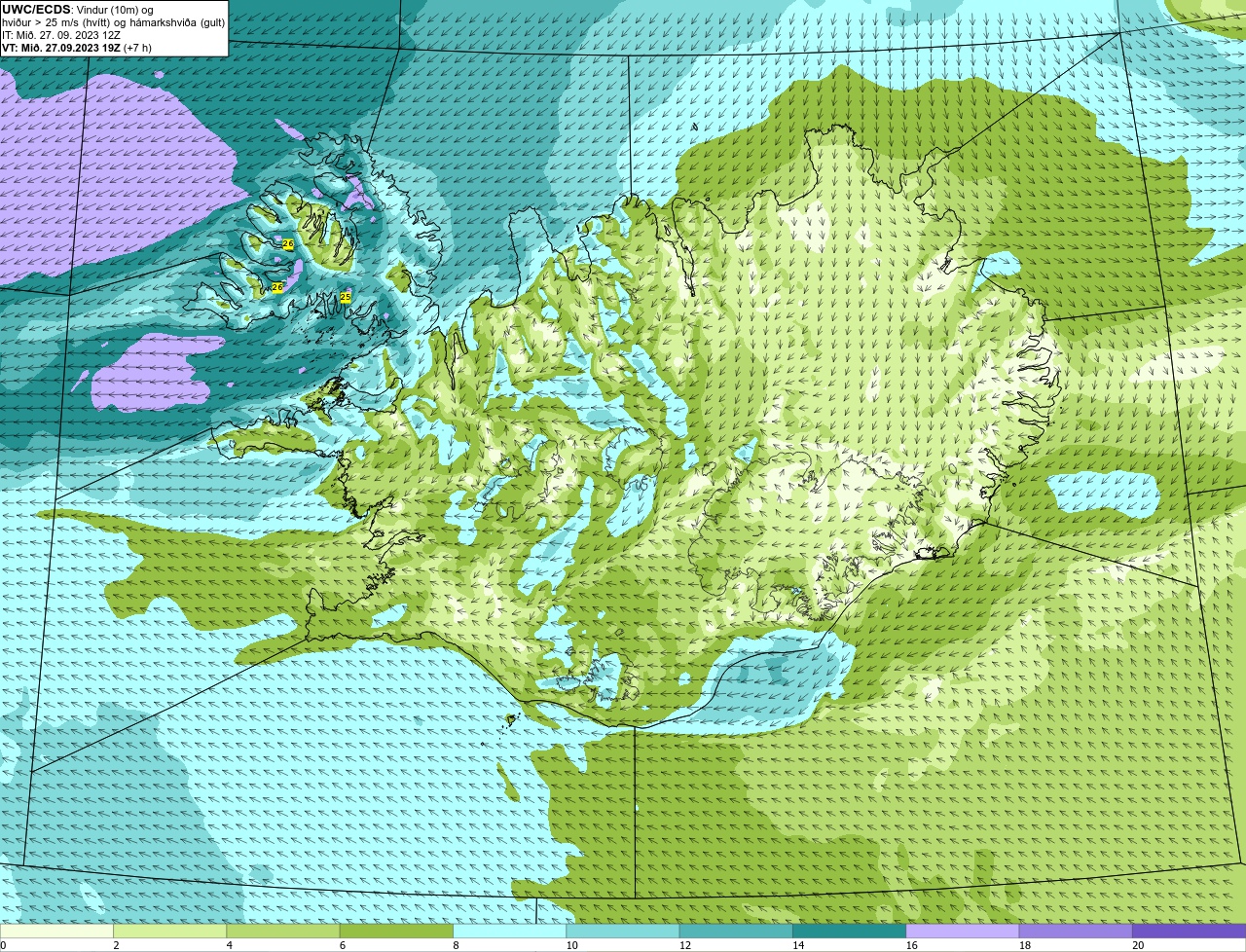1246x952 pixels.
Task: Click the above-20 m/s dark purple legend swatch
Action: click(x=1190, y=931)
